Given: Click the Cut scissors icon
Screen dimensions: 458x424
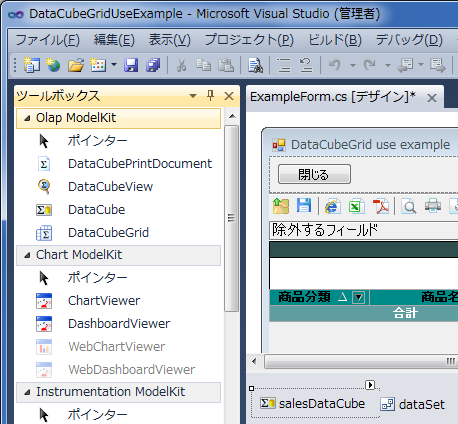Looking at the screenshot, I should [181, 65].
